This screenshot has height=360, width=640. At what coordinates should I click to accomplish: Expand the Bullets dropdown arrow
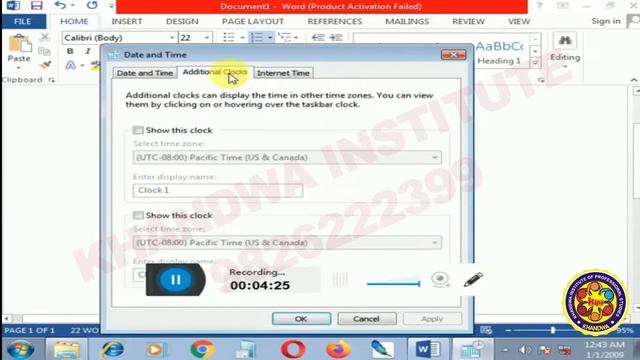tap(242, 38)
